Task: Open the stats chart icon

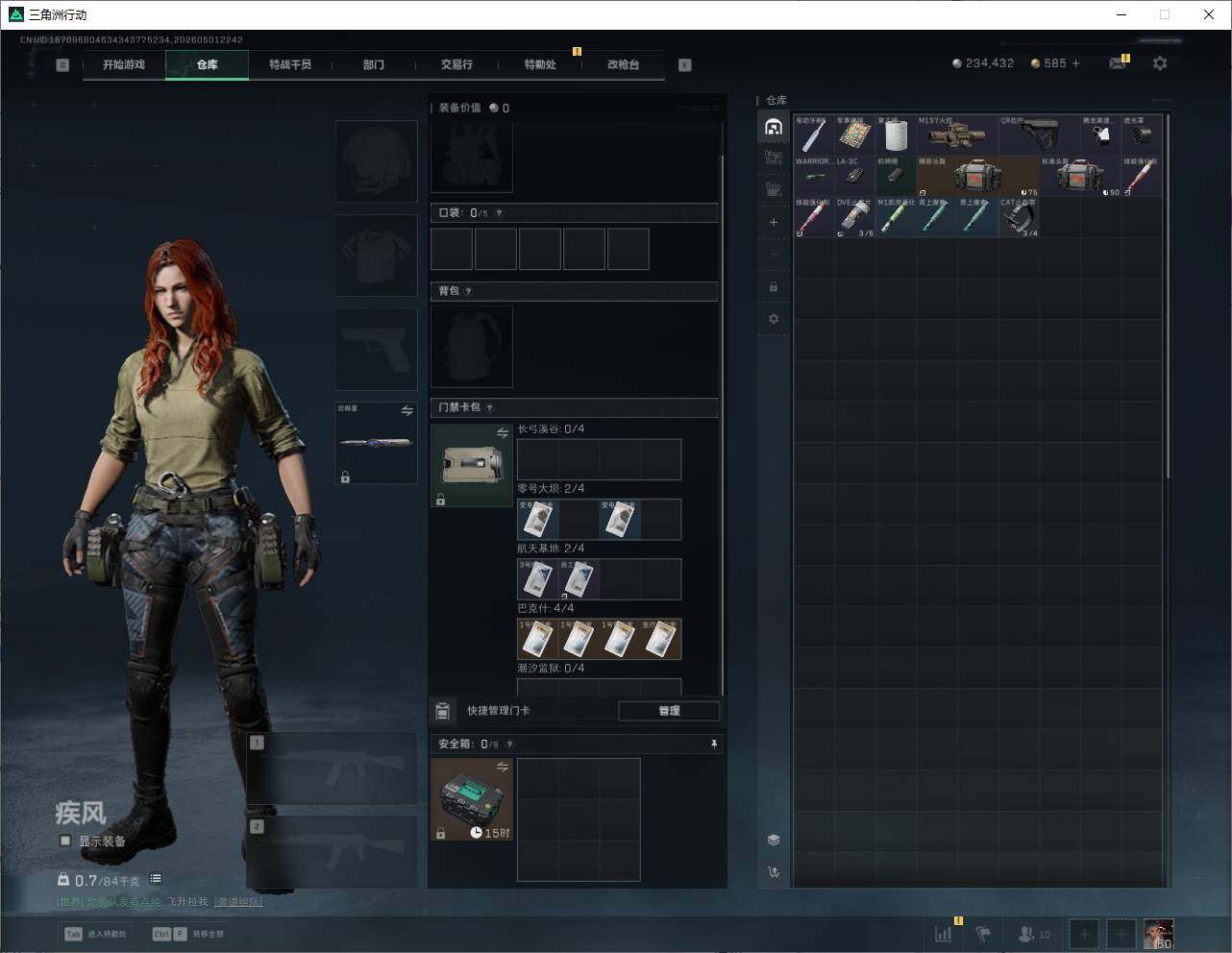Action: pos(944,933)
